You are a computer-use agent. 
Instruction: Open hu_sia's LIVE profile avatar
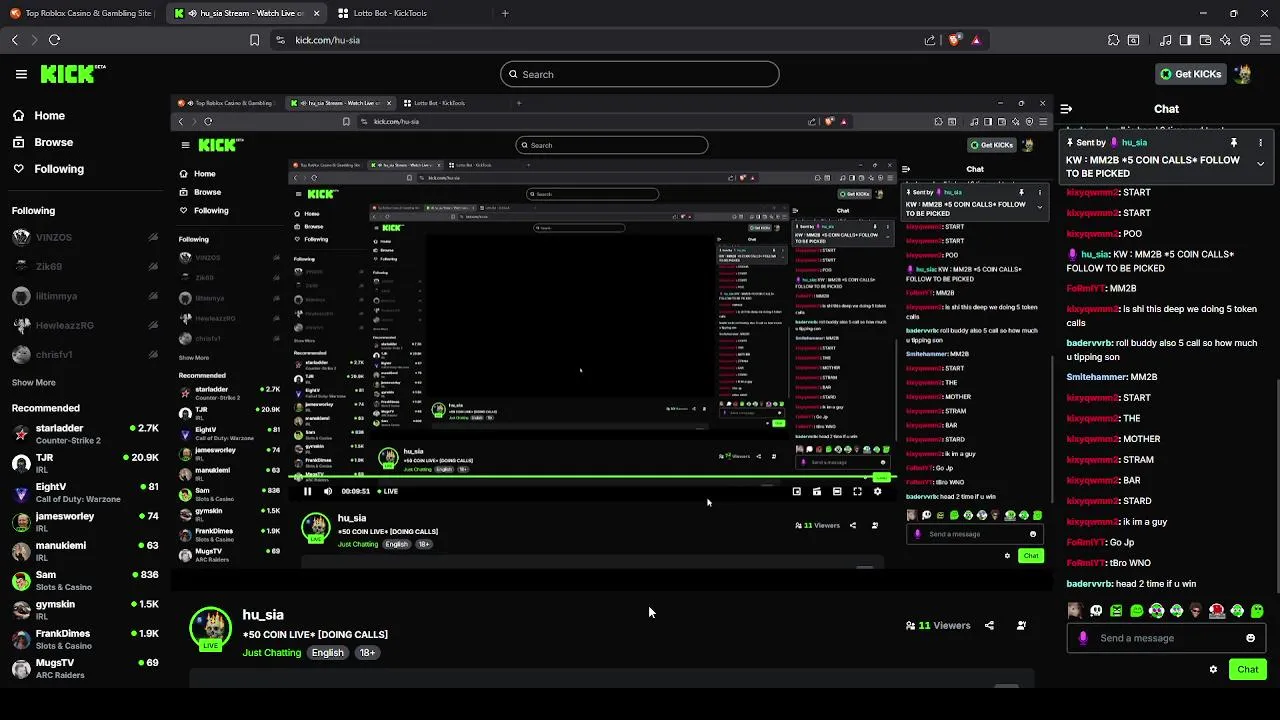210,628
